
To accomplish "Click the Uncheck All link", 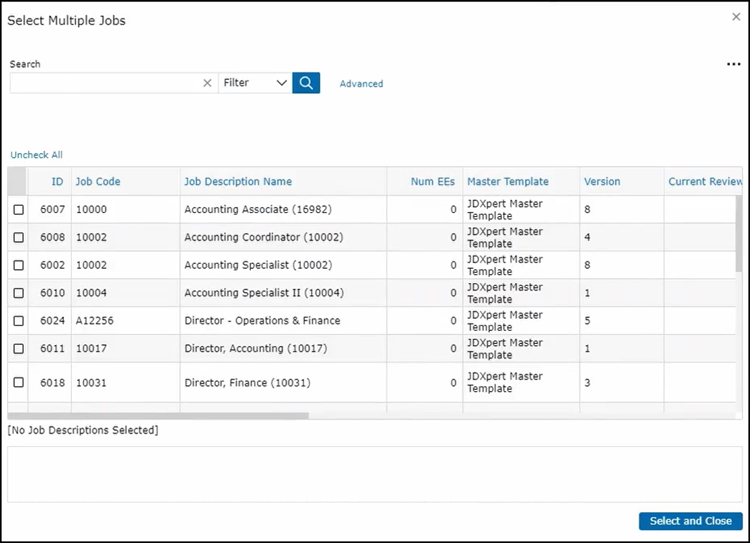I will (x=36, y=155).
